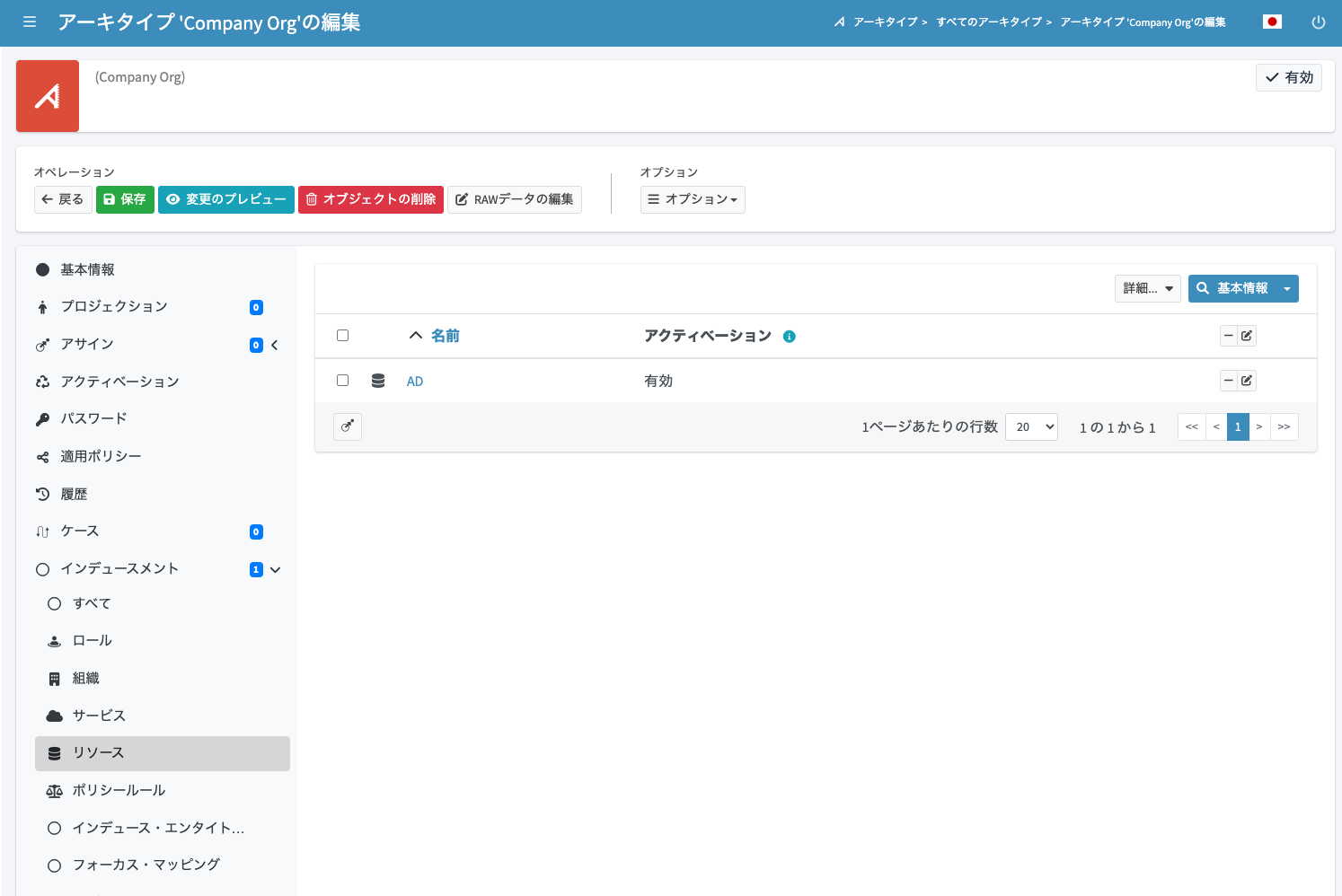The height and width of the screenshot is (896, 1342).
Task: Open パスワード in the side menu
Action: point(162,419)
